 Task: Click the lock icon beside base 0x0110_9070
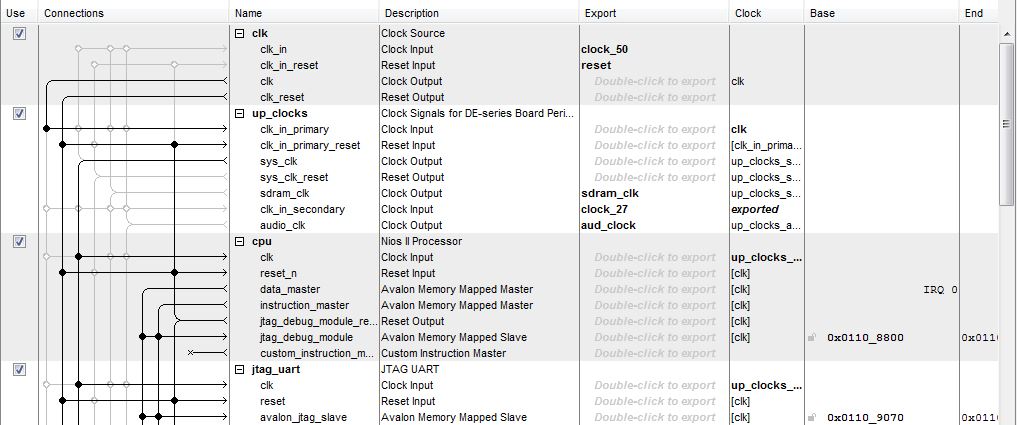coord(813,418)
